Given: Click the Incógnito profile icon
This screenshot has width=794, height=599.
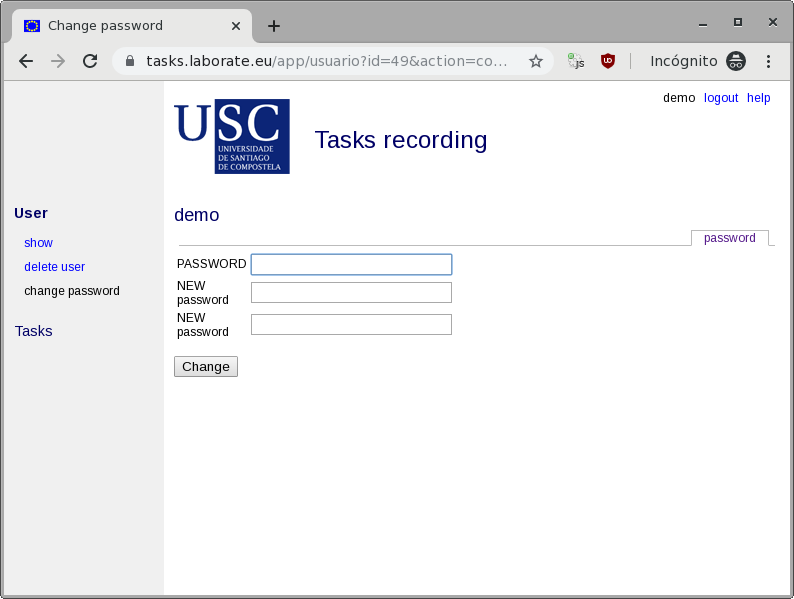Looking at the screenshot, I should tap(736, 61).
